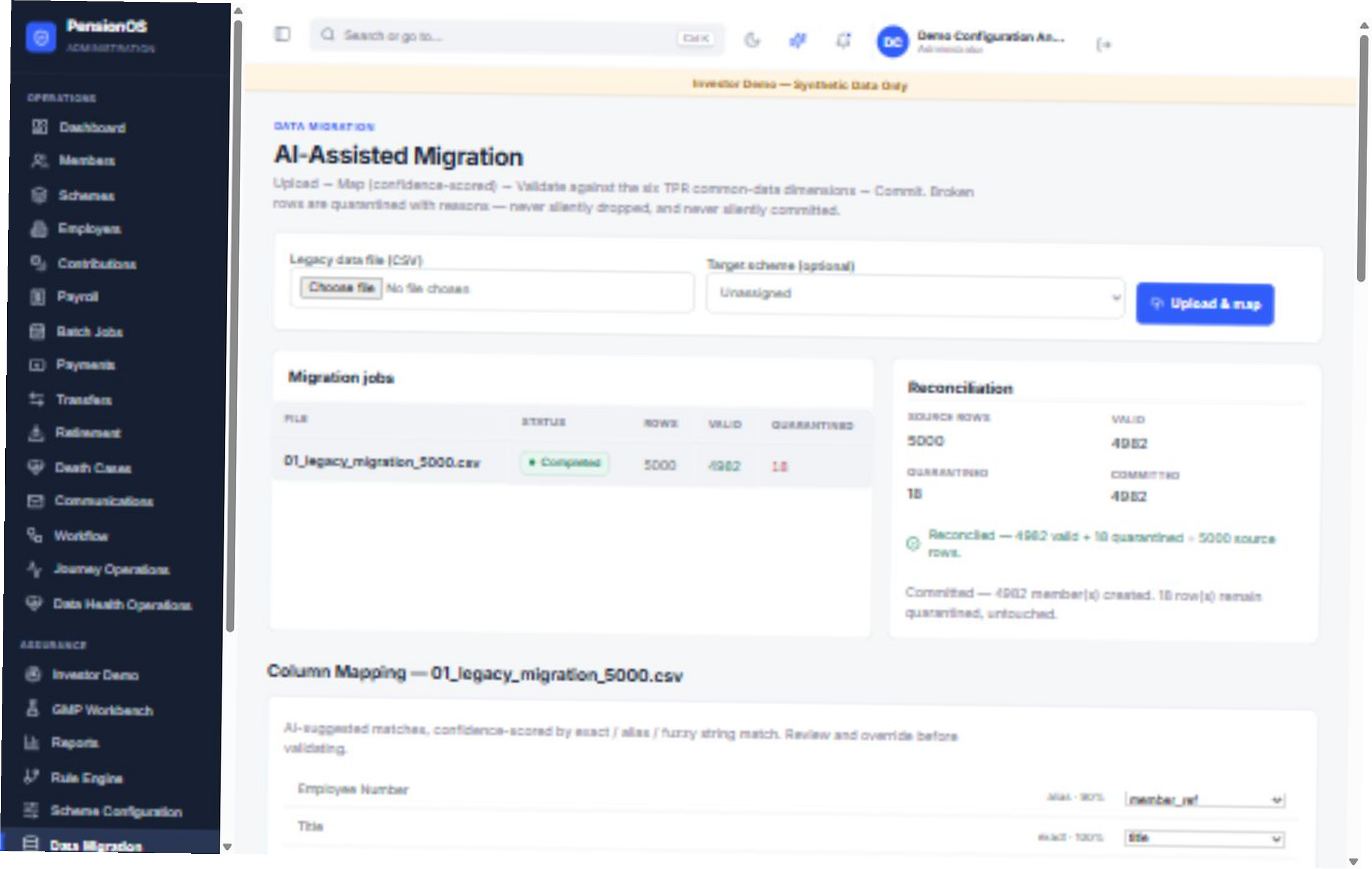Open the Dashboard icon in sidebar
The image size is (1372, 869).
click(39, 127)
